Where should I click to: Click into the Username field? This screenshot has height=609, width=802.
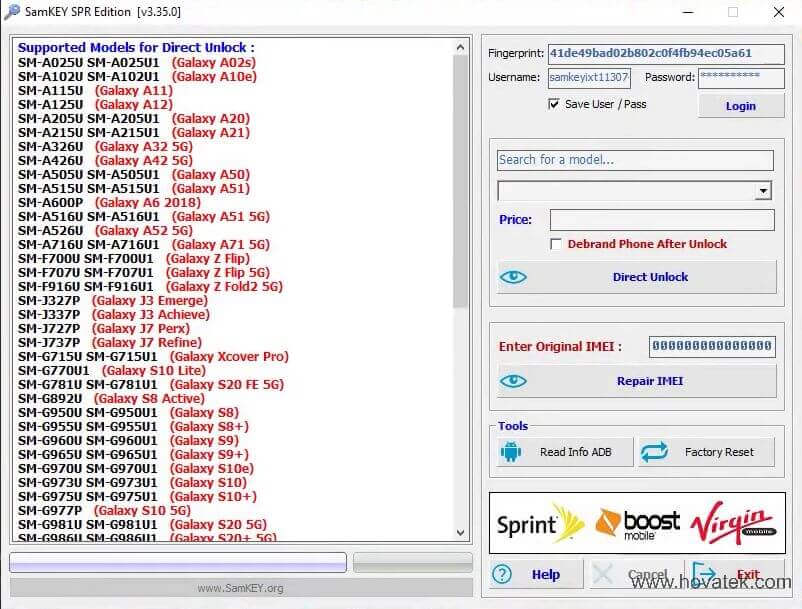[x=589, y=78]
